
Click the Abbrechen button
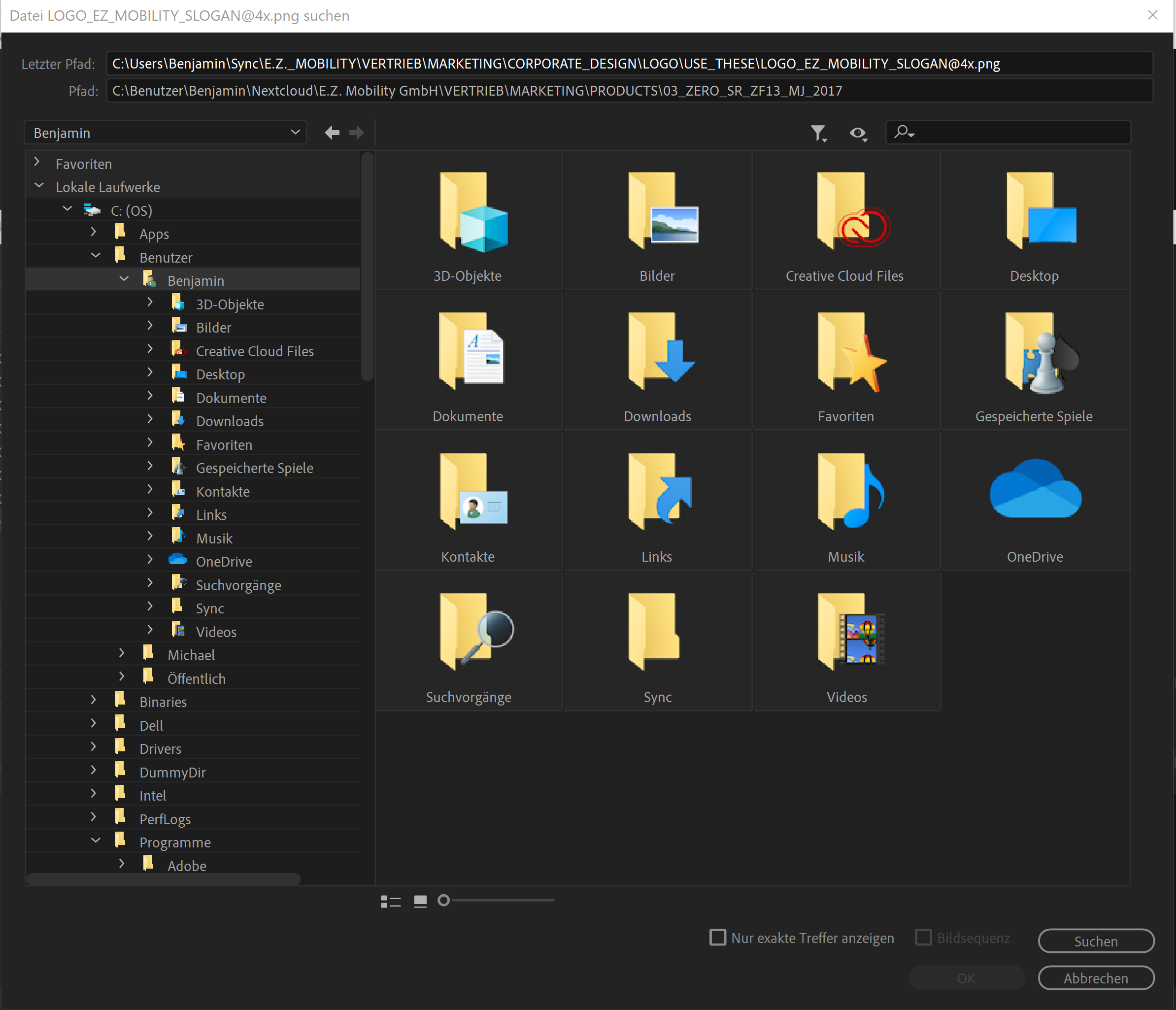pyautogui.click(x=1097, y=978)
